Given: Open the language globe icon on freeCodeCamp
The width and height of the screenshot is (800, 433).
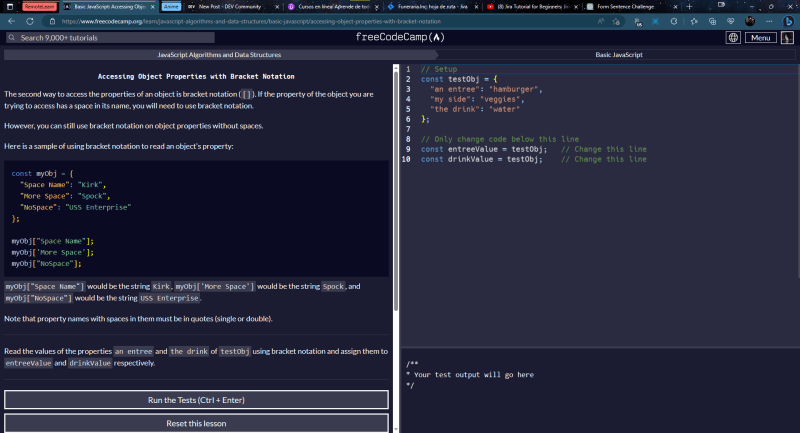Looking at the screenshot, I should 733,38.
